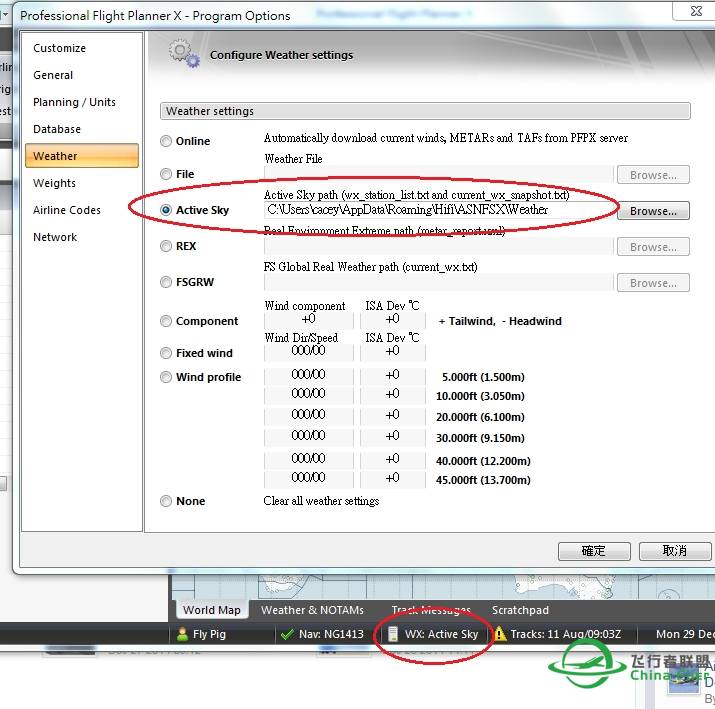Open the Weather options page
This screenshot has height=709, width=715.
tap(82, 156)
